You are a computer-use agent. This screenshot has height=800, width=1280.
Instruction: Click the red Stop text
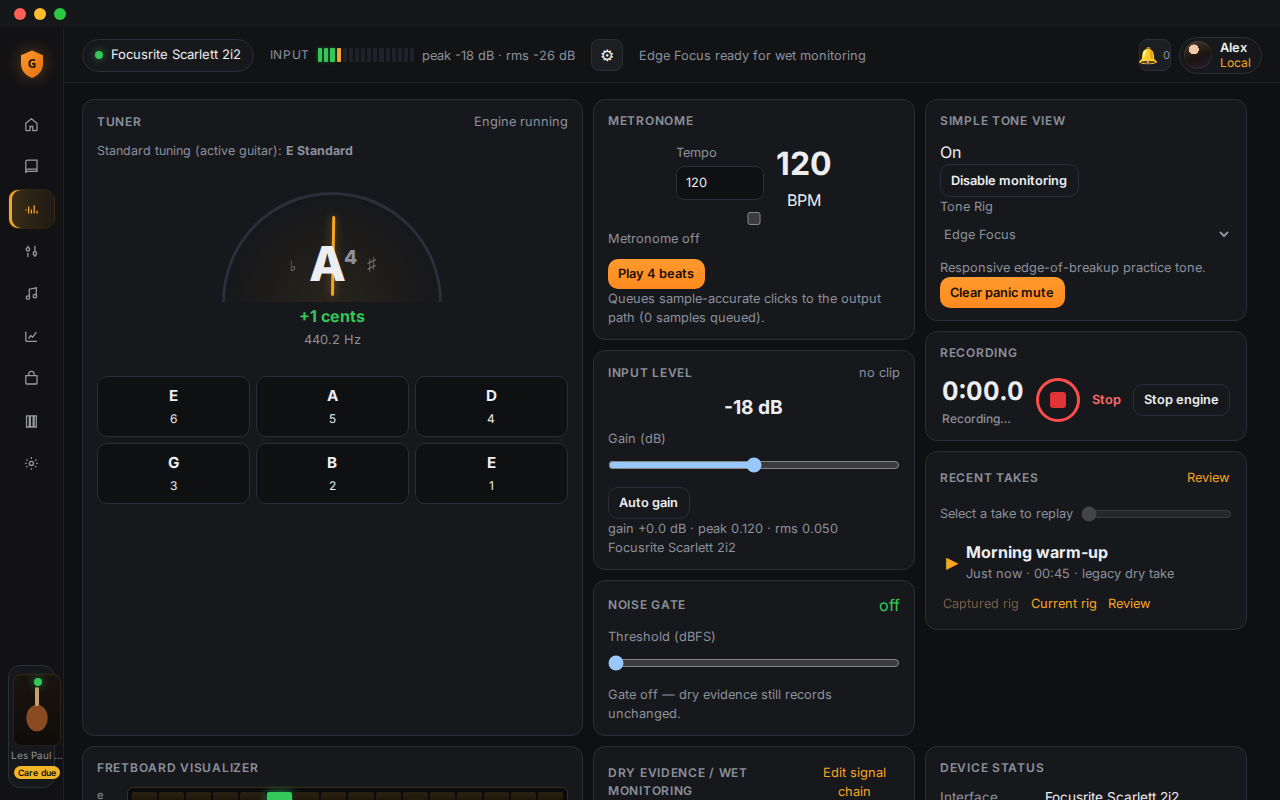(1106, 400)
